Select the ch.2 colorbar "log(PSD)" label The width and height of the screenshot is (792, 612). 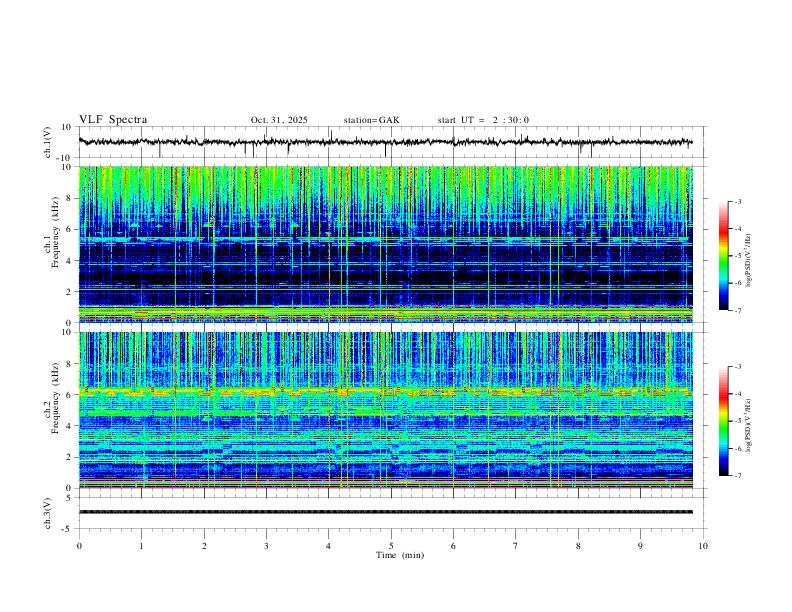click(748, 425)
